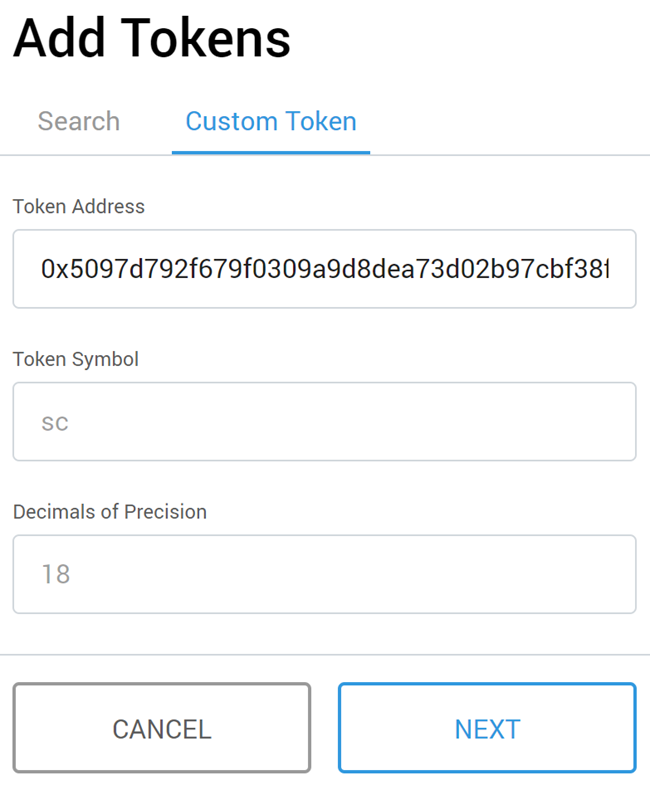The height and width of the screenshot is (790, 650).
Task: Focus the Decimals of Precision field
Action: point(324,574)
